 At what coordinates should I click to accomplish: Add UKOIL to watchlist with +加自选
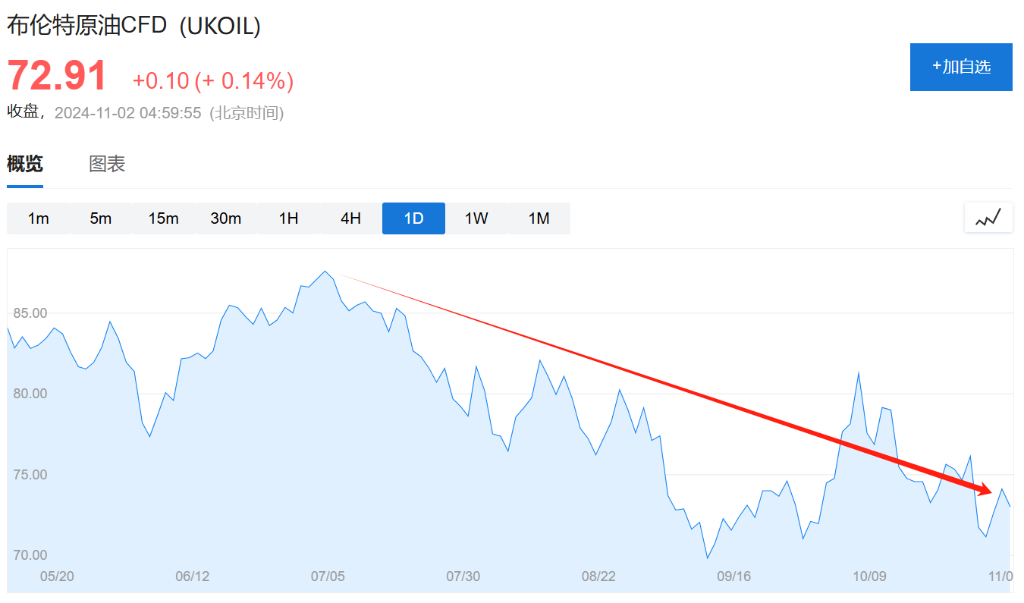point(961,67)
